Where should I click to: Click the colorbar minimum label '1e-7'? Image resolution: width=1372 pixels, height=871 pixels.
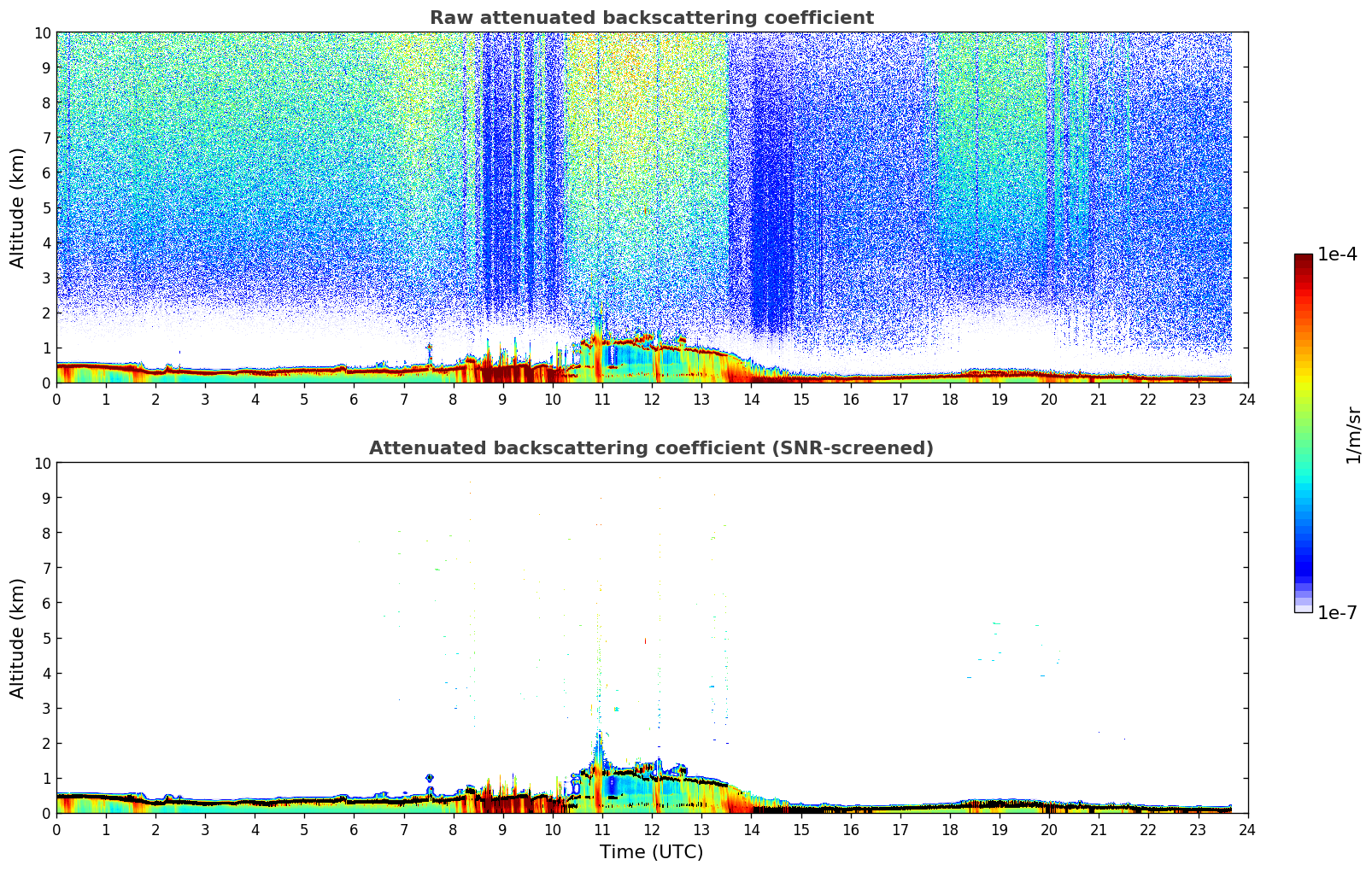pyautogui.click(x=1337, y=612)
